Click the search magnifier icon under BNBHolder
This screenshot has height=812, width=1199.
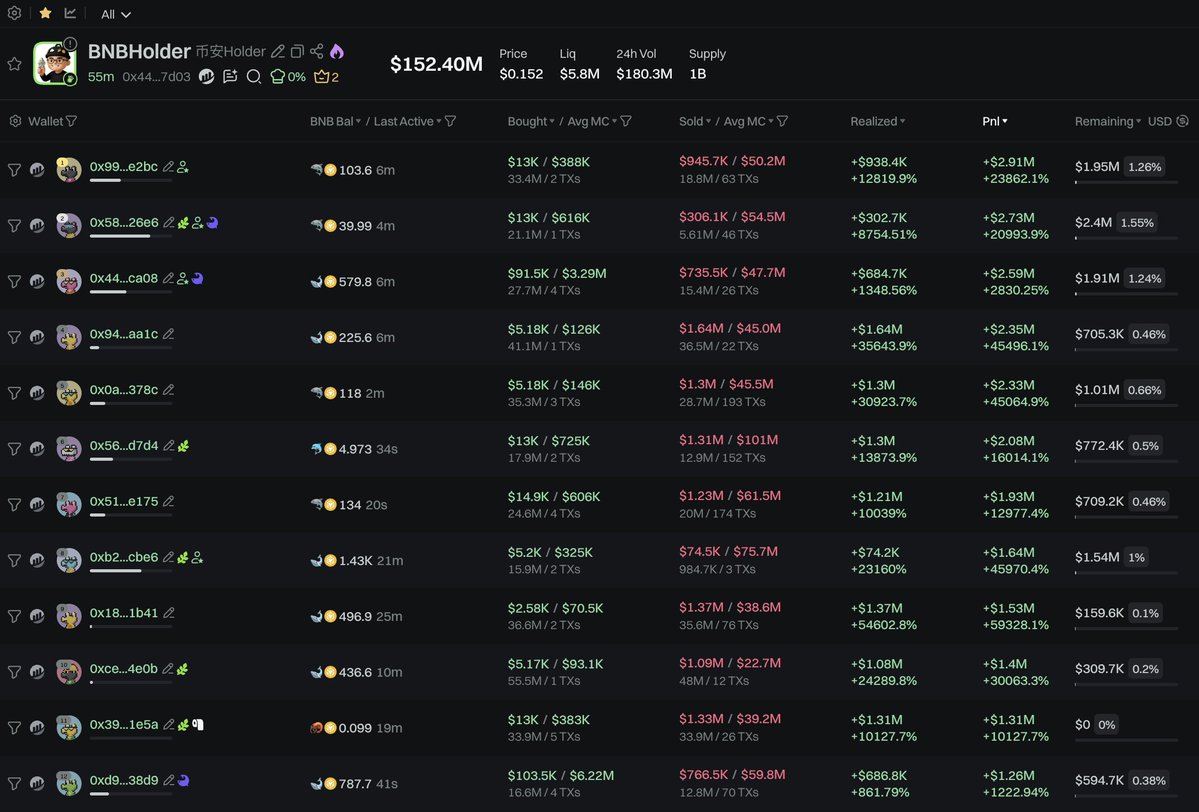point(254,77)
